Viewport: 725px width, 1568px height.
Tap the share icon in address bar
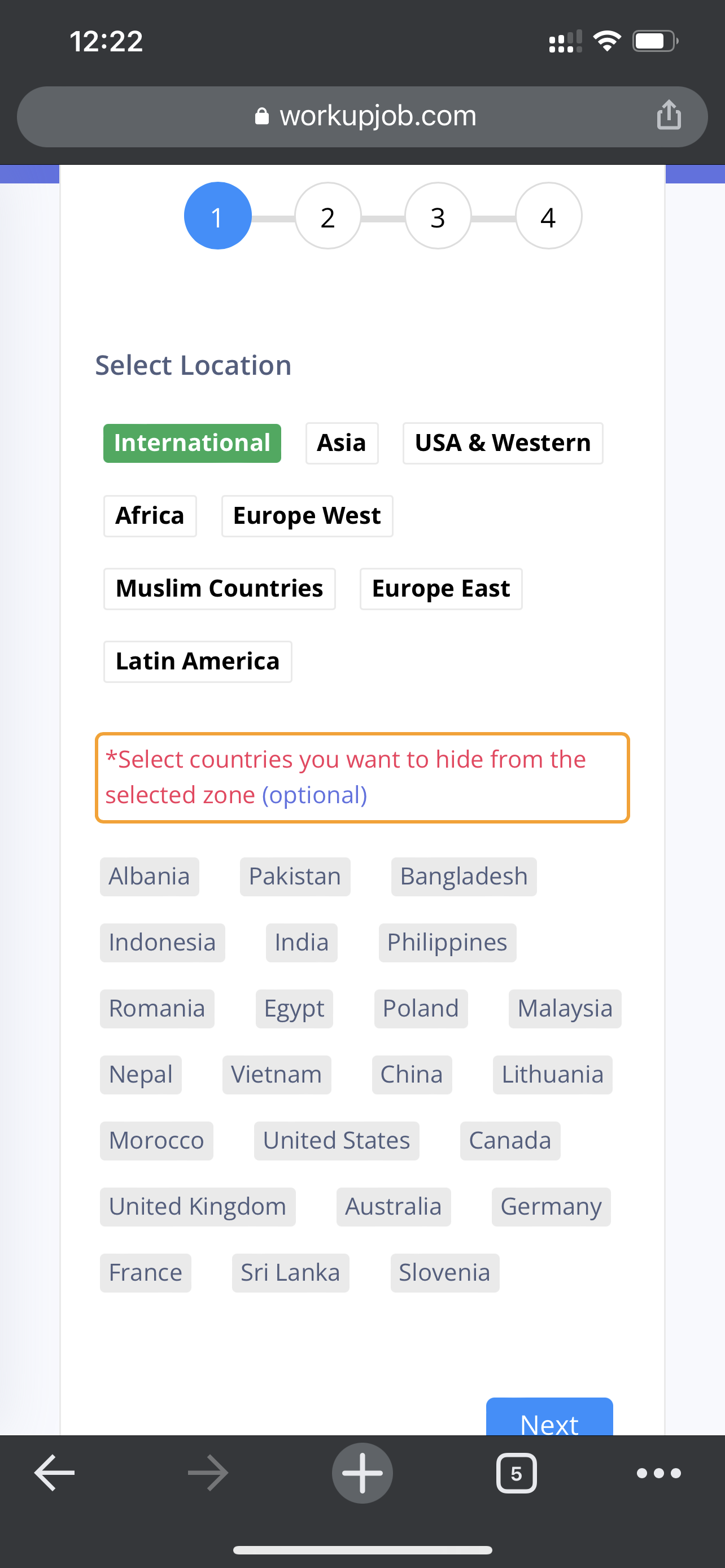pos(669,115)
